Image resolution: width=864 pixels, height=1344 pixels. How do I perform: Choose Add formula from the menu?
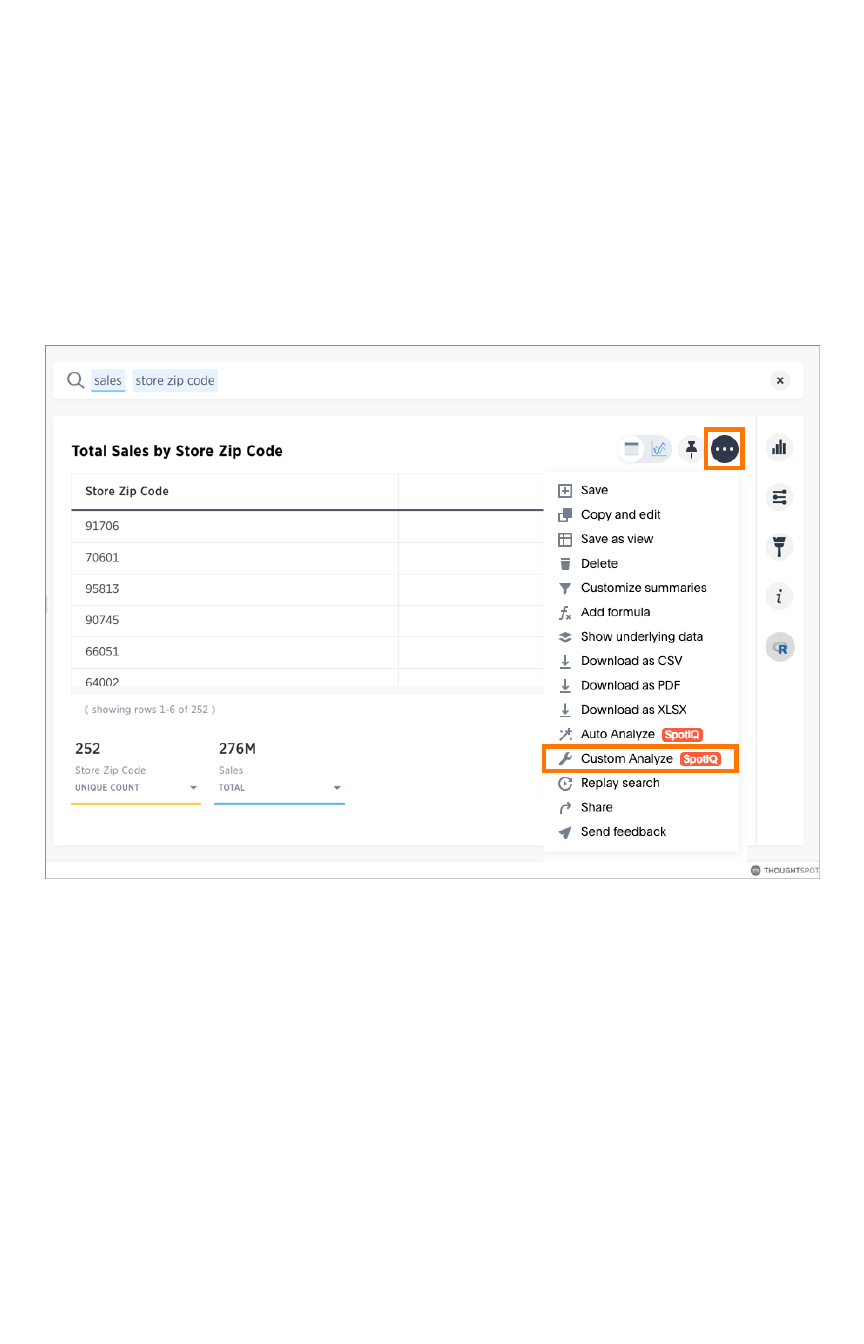[x=615, y=612]
